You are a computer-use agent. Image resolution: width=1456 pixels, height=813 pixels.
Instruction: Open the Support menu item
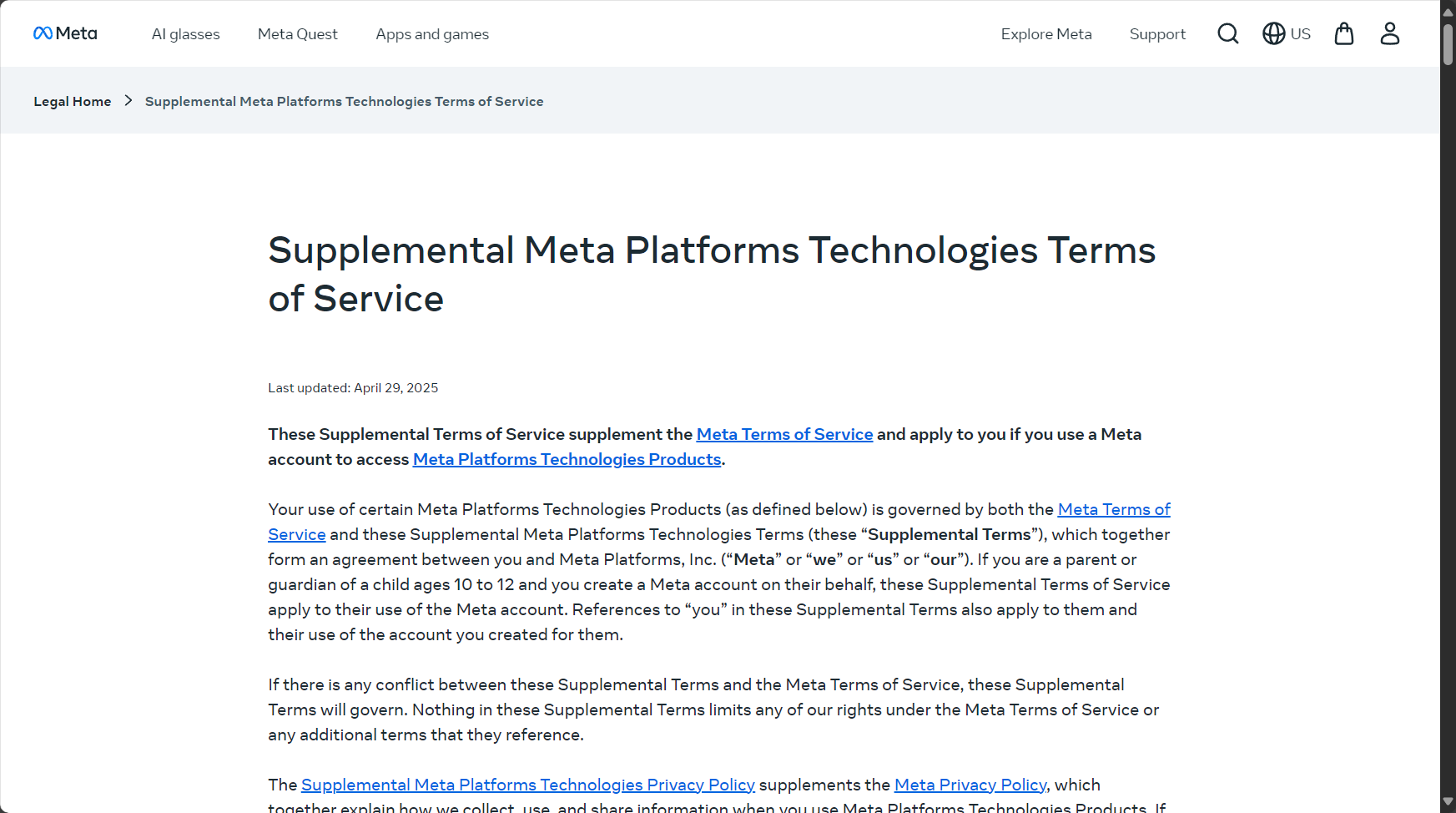1157,34
